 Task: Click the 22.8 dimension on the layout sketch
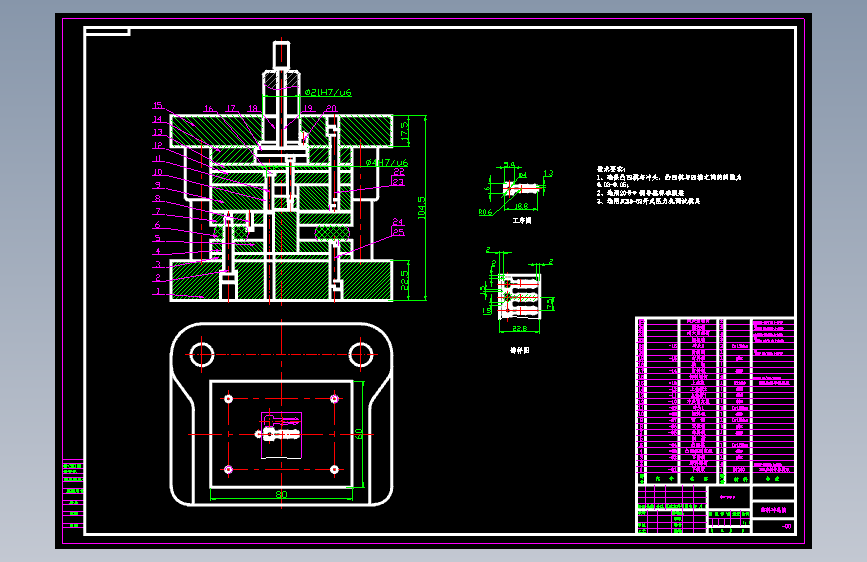[519, 329]
